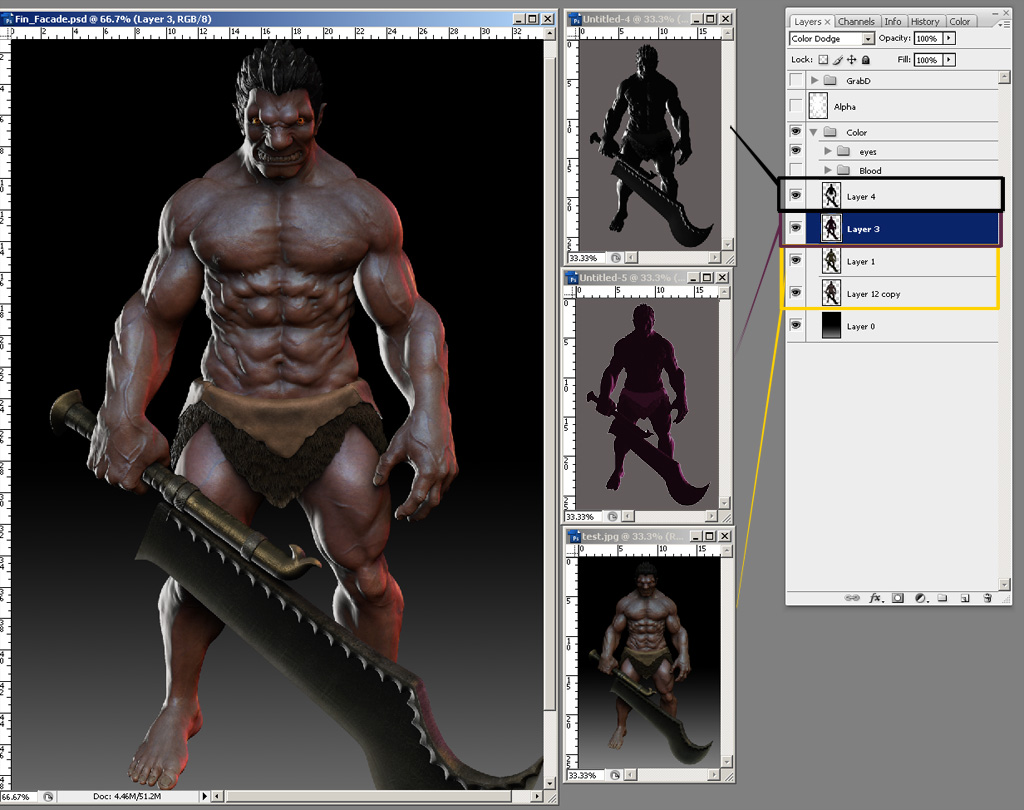
Task: Click the Color group folder icon
Action: coord(830,132)
